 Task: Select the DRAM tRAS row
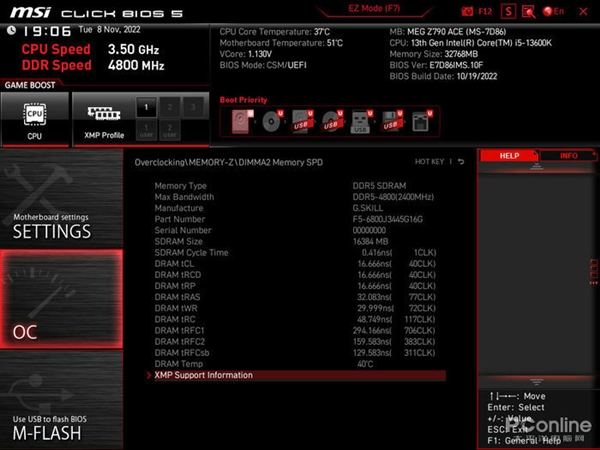click(x=297, y=297)
